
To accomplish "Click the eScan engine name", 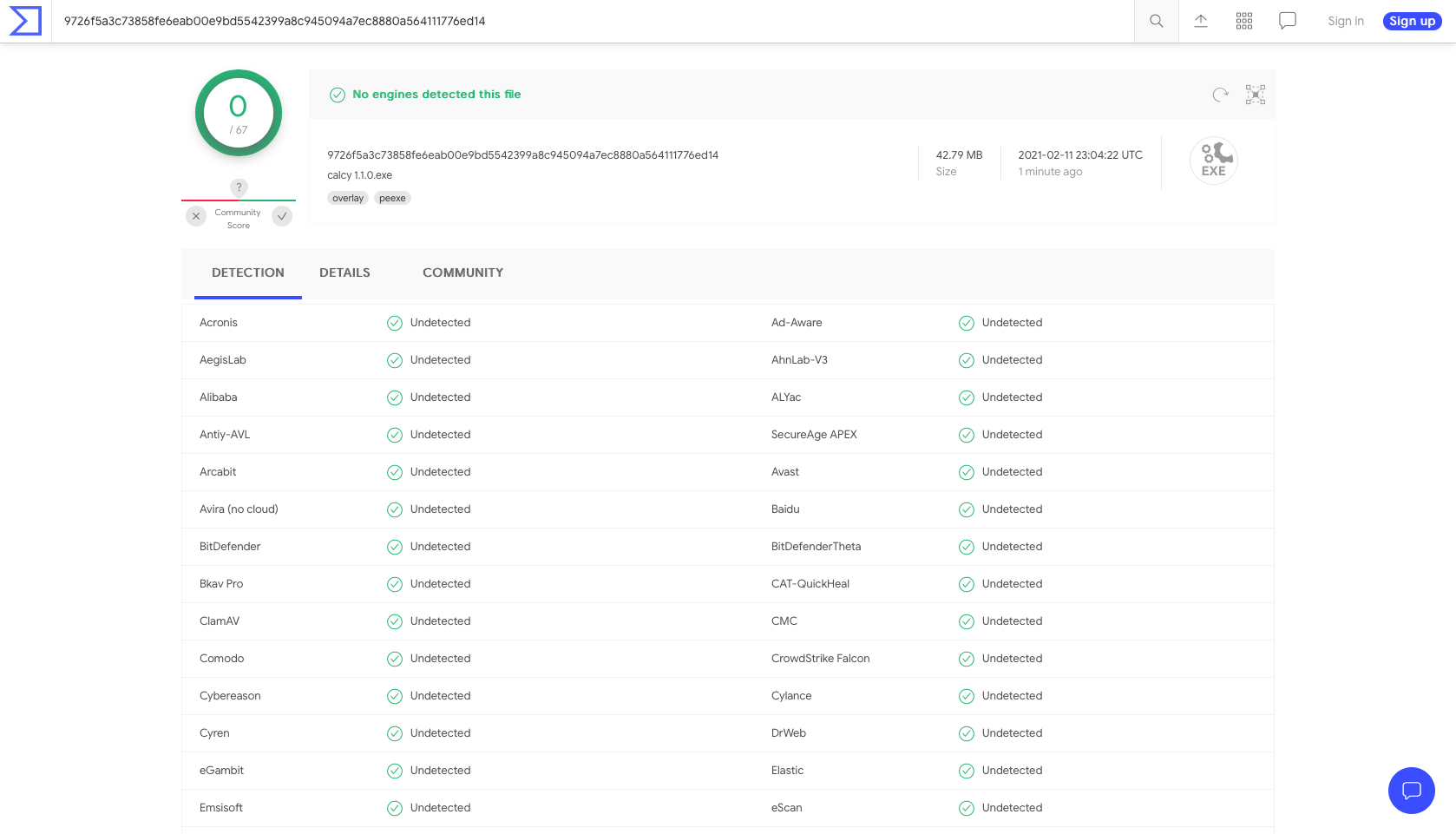I will [x=787, y=808].
